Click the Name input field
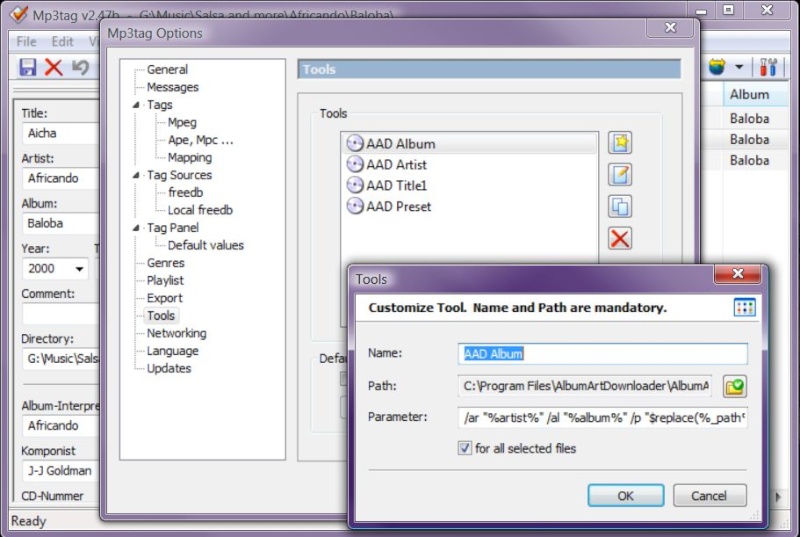The image size is (800, 537). point(603,354)
